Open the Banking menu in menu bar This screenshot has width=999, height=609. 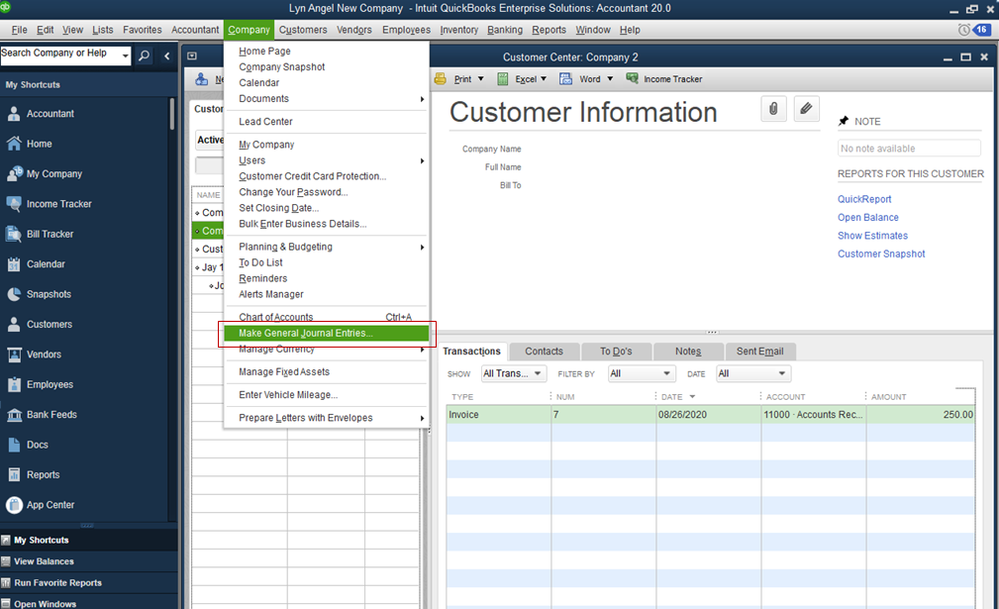(505, 30)
